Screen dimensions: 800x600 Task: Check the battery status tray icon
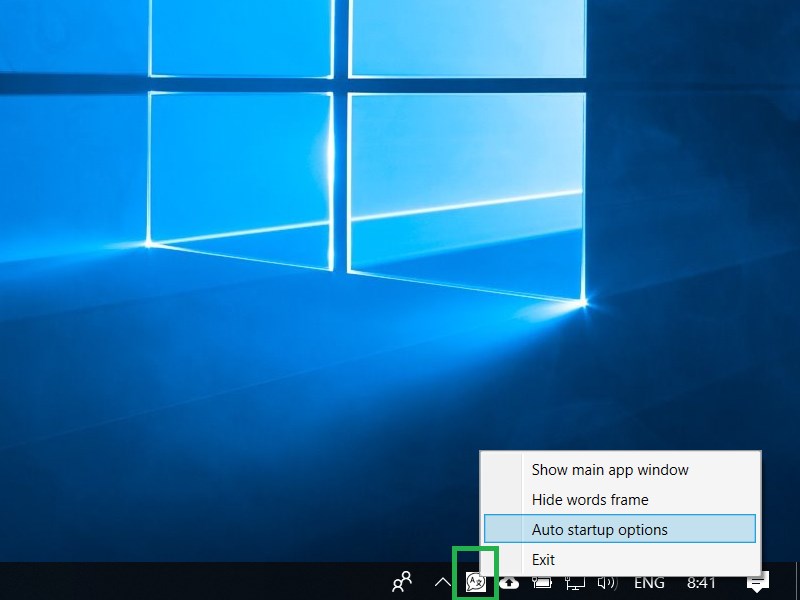tap(542, 582)
